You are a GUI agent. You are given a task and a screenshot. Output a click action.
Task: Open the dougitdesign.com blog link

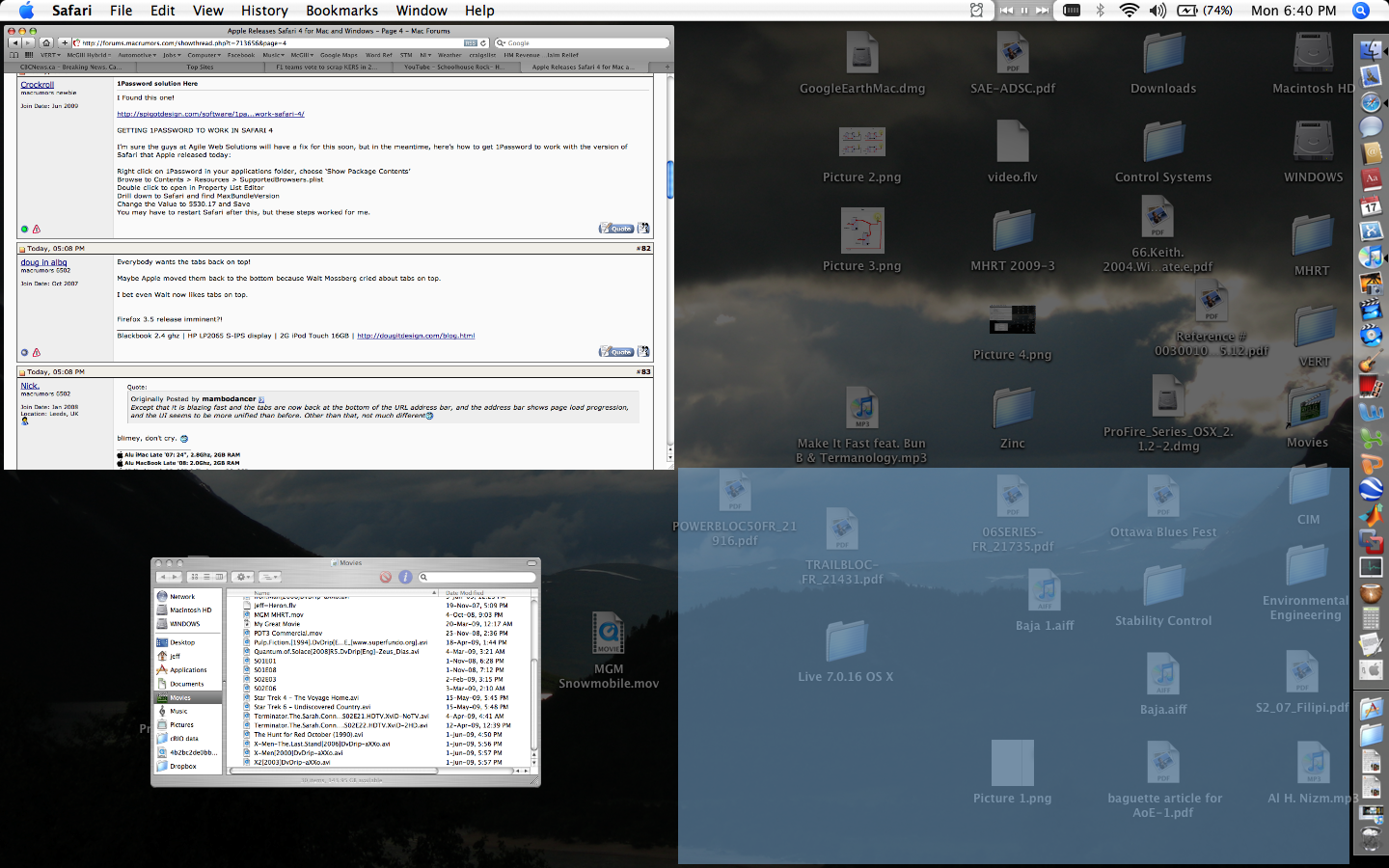coord(416,336)
